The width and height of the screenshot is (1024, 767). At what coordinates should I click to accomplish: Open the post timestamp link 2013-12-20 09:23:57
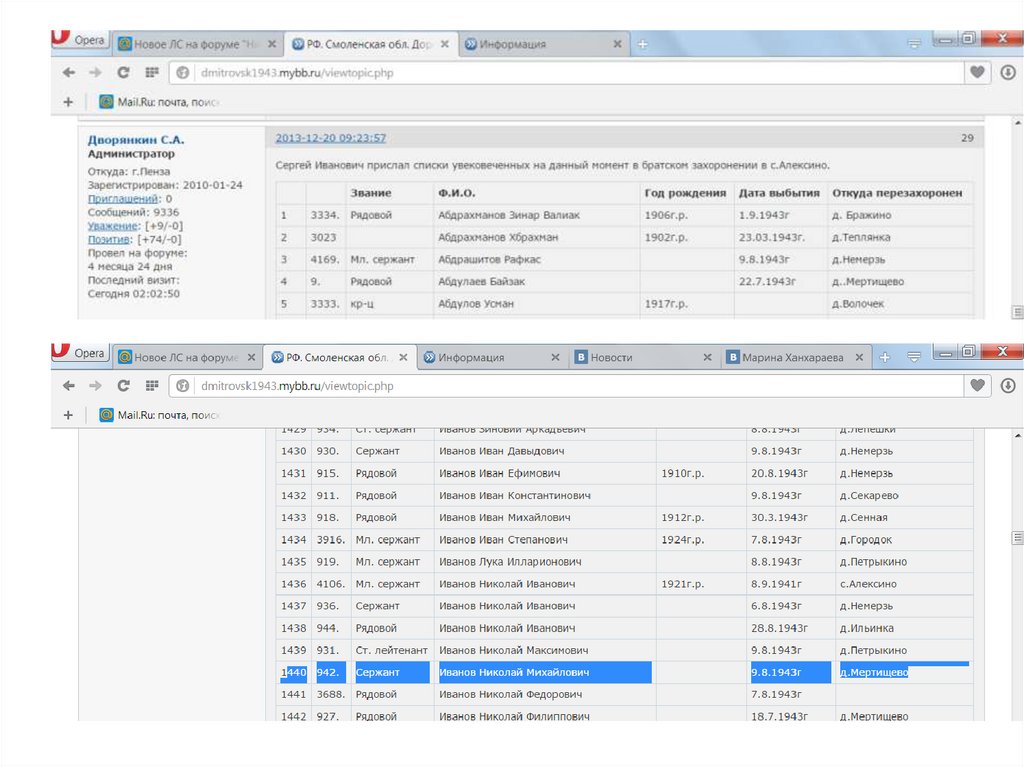330,138
